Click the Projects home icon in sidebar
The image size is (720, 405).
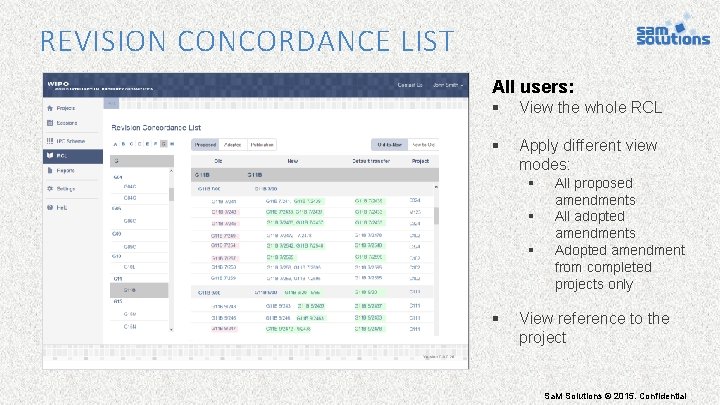coord(50,108)
